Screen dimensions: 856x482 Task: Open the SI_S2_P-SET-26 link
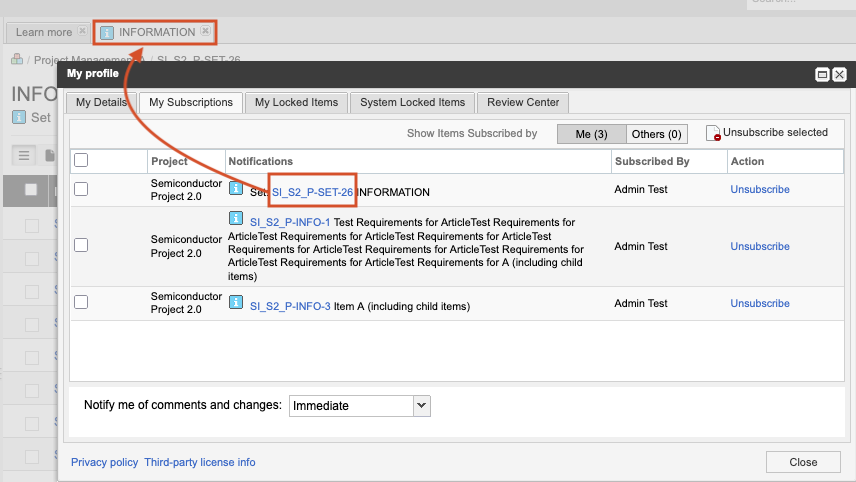pyautogui.click(x=312, y=192)
